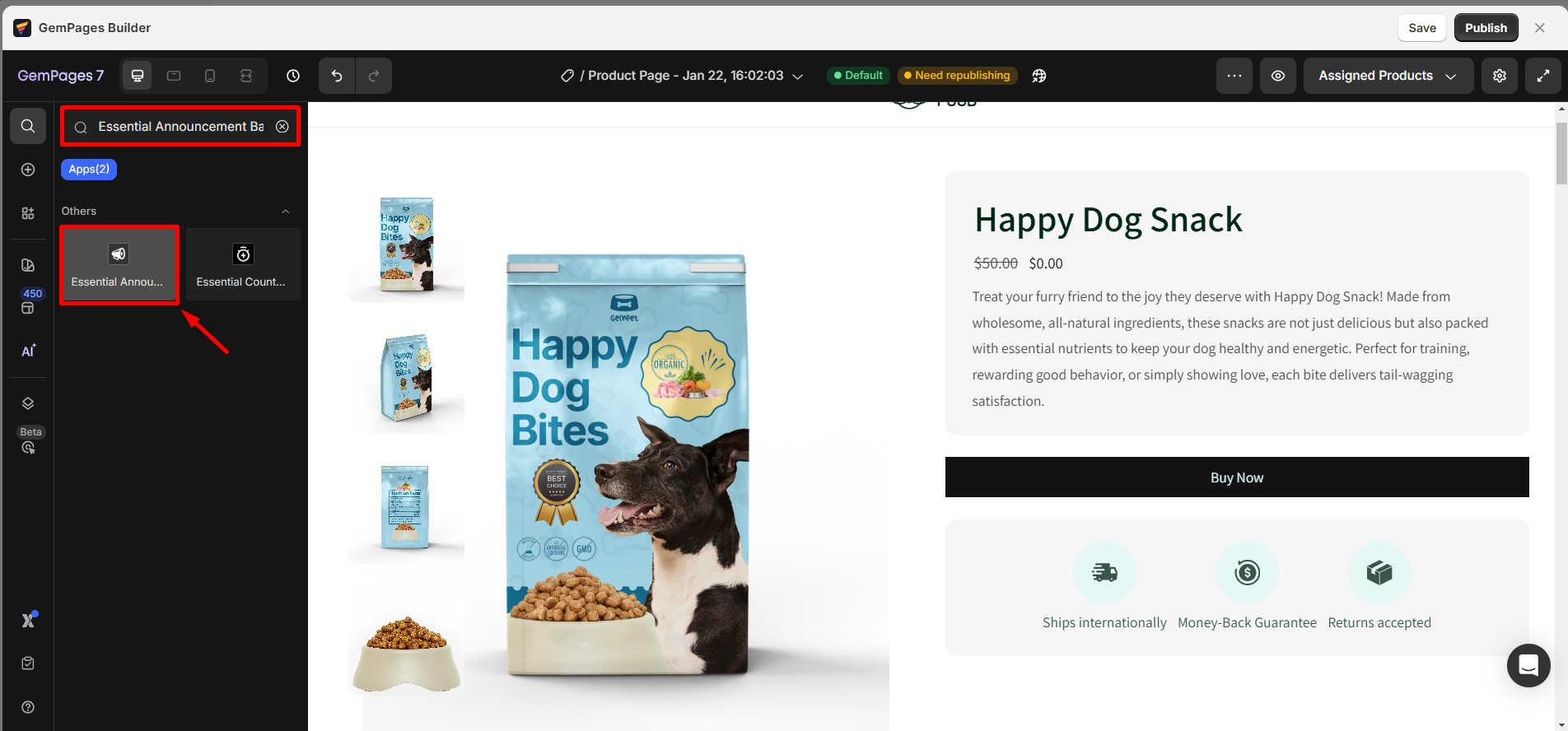Viewport: 1568px width, 731px height.
Task: Collapse the Others section
Action: pyautogui.click(x=286, y=212)
